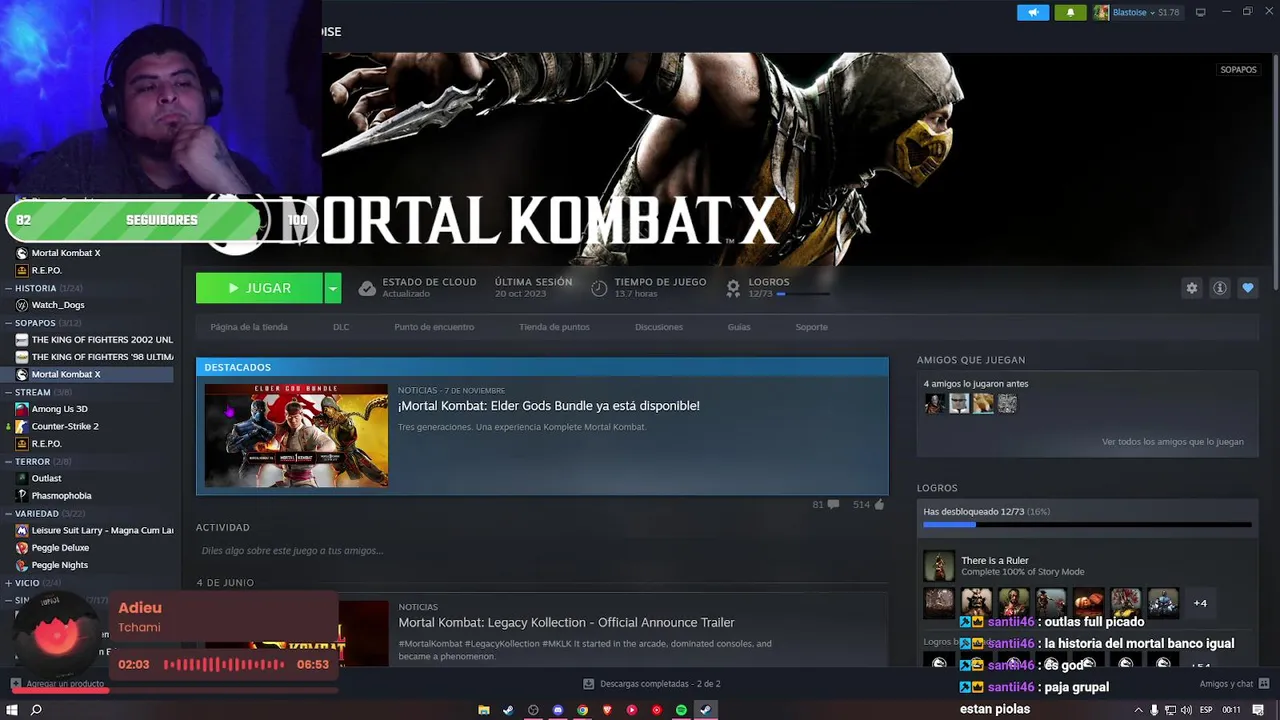This screenshot has height=720, width=1280.
Task: Open the game info circle icon
Action: coord(1219,288)
